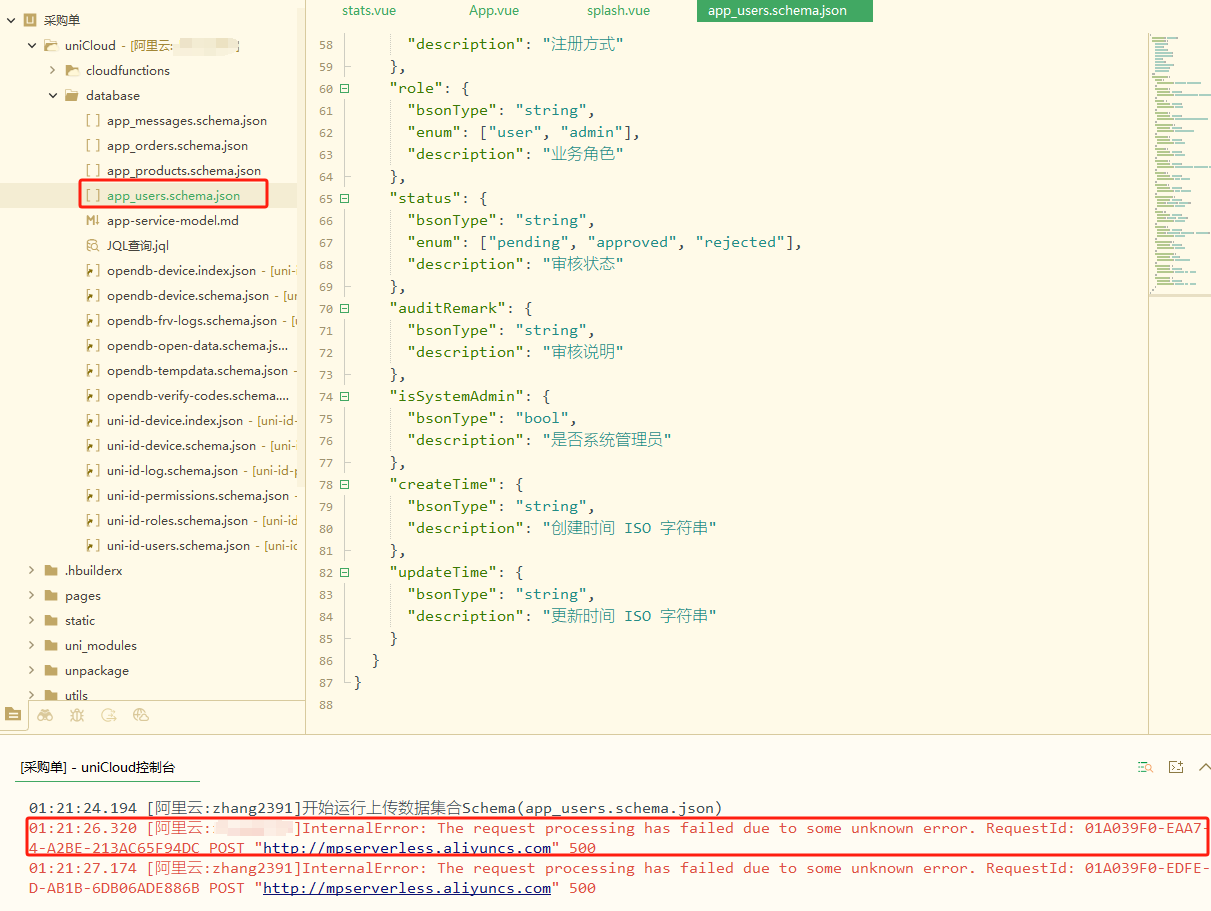Open first mpserverless.aliyuncs.com link at 01:21:26

(x=407, y=848)
